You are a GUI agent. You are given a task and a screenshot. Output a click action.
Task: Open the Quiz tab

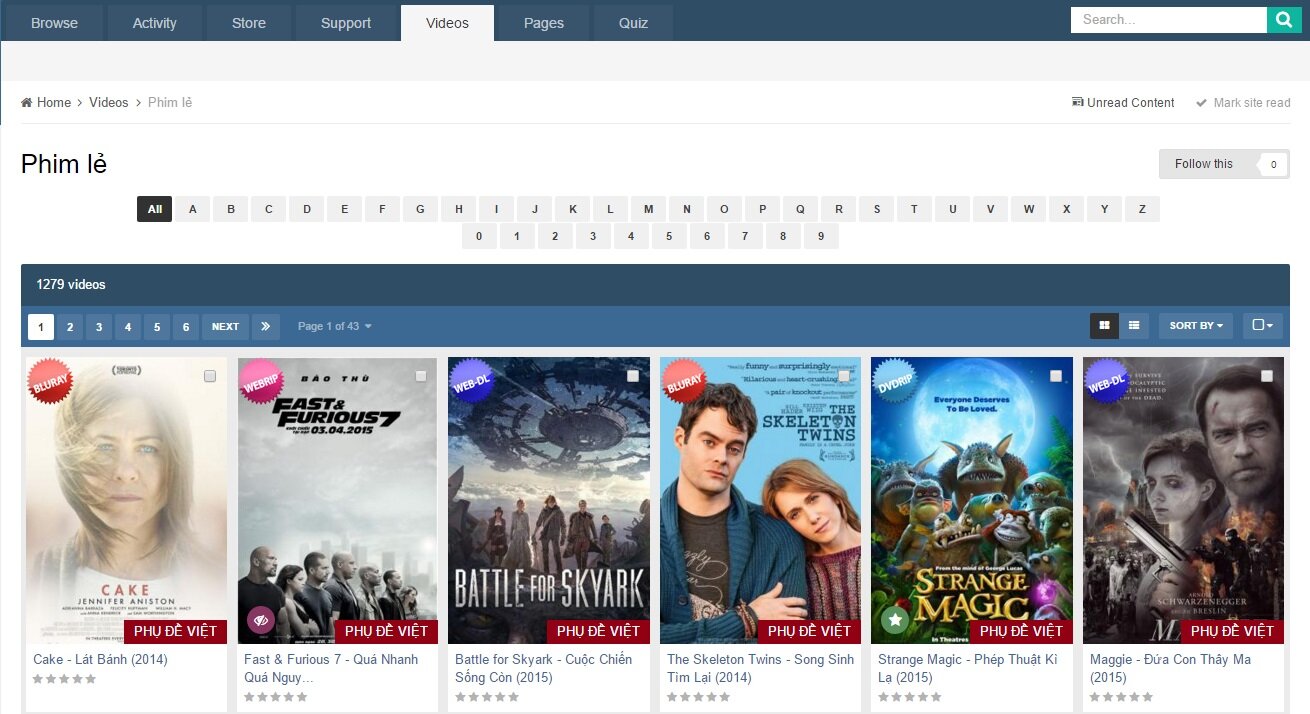point(633,23)
